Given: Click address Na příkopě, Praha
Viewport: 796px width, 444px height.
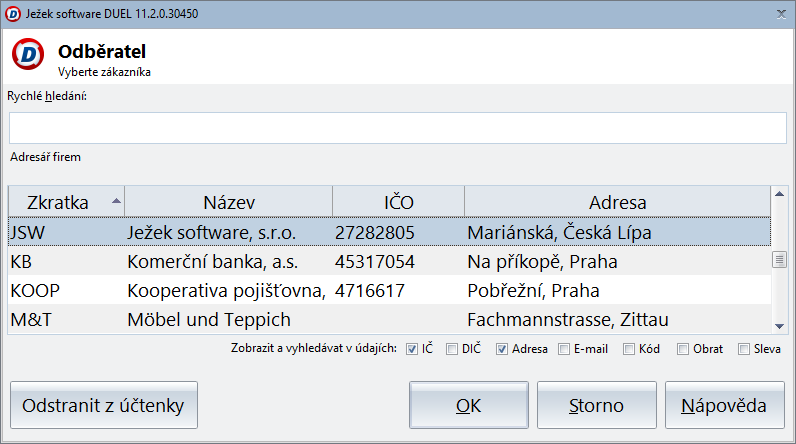Looking at the screenshot, I should (x=542, y=261).
